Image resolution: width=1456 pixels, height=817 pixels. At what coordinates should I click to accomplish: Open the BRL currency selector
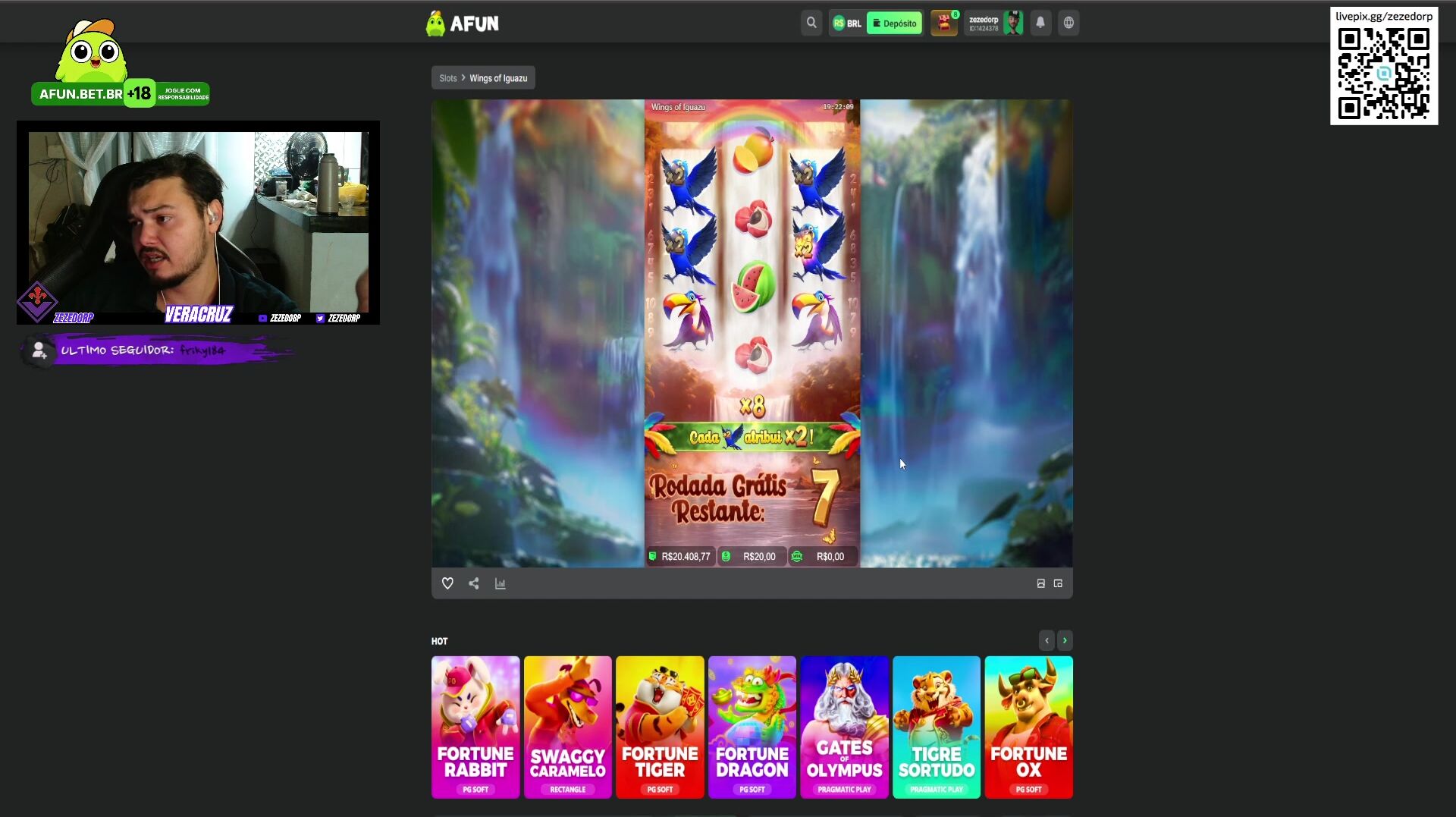click(847, 24)
